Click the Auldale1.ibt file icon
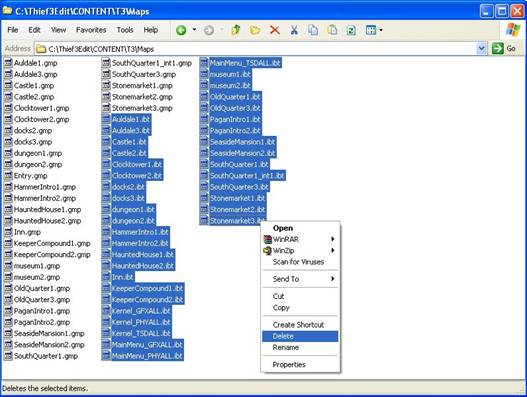The width and height of the screenshot is (527, 397). click(x=106, y=119)
